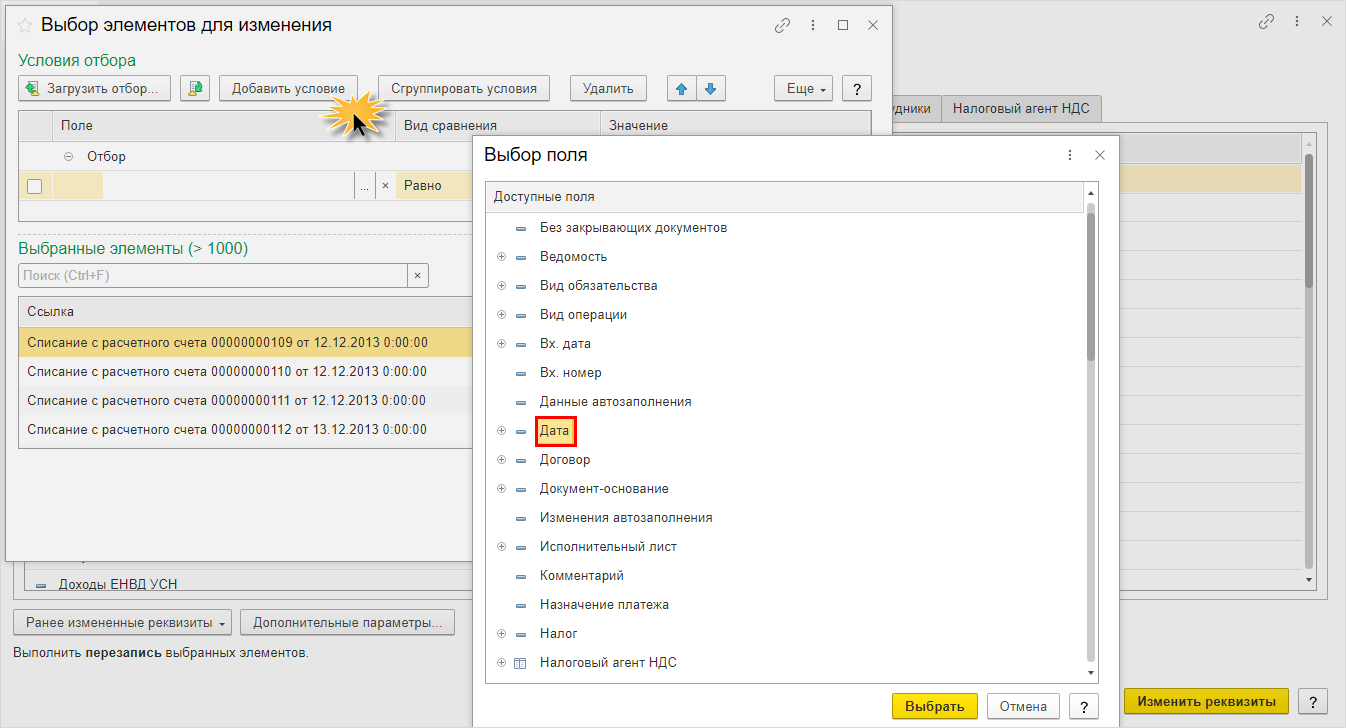
Task: Click the 'Поле' column header
Action: (224, 126)
